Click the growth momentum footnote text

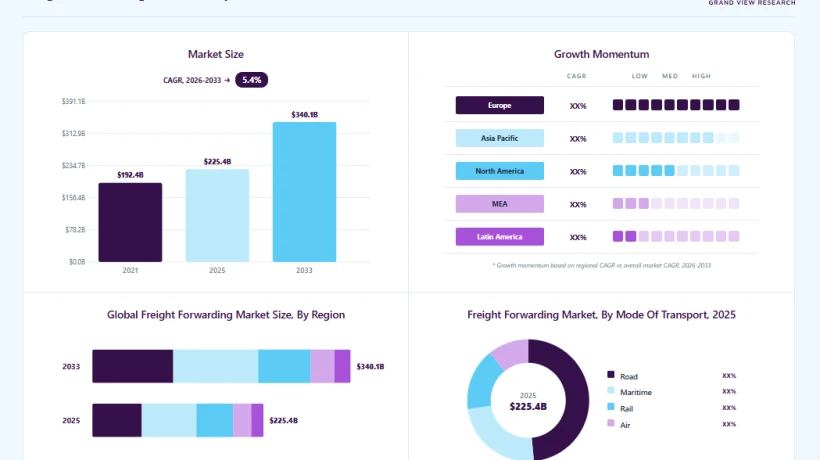[601, 266]
